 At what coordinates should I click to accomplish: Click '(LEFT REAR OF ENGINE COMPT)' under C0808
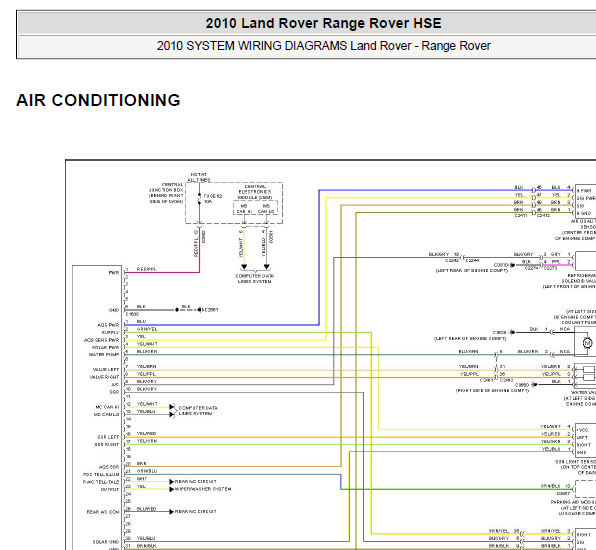point(470,338)
